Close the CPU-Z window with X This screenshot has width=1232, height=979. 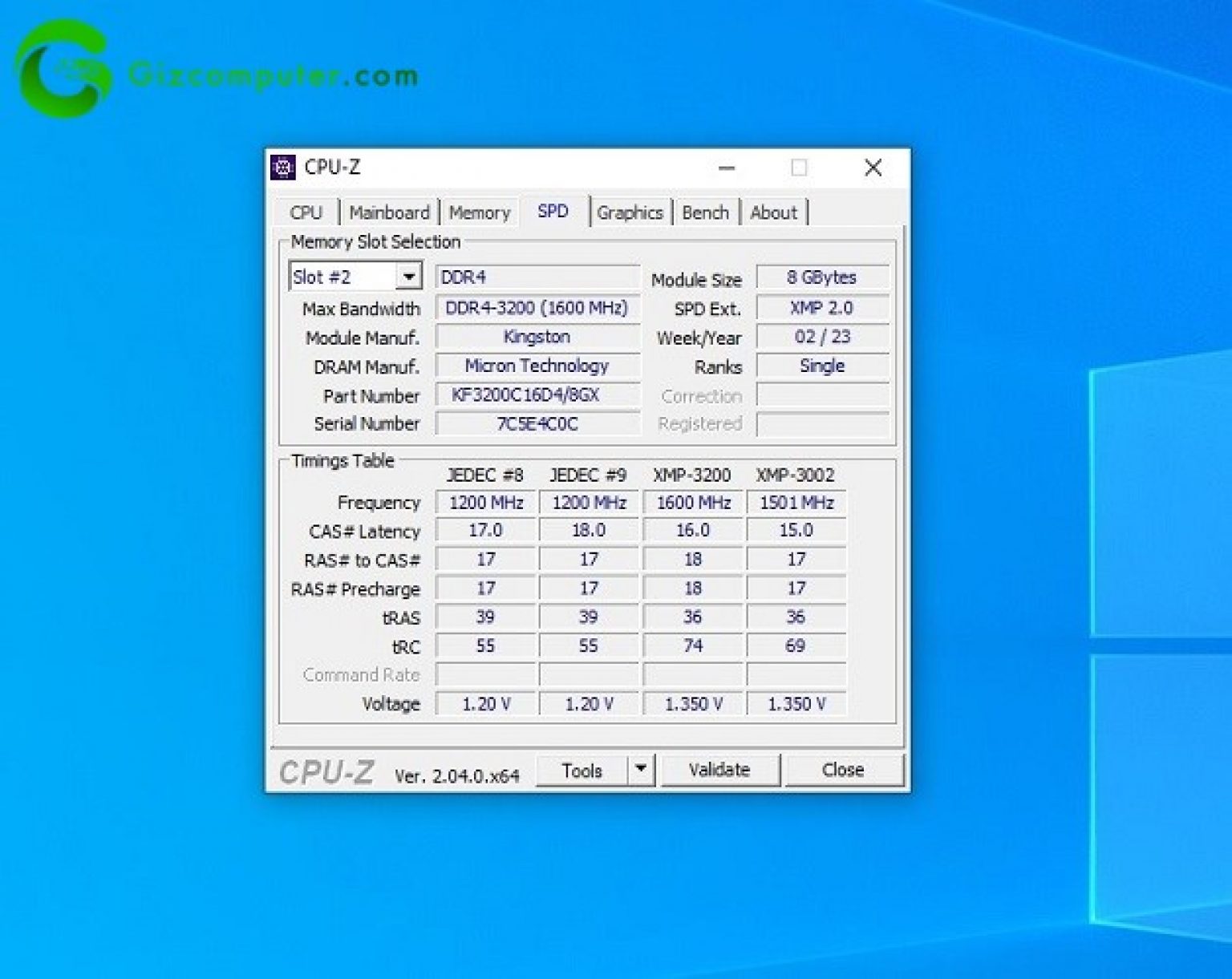[873, 168]
